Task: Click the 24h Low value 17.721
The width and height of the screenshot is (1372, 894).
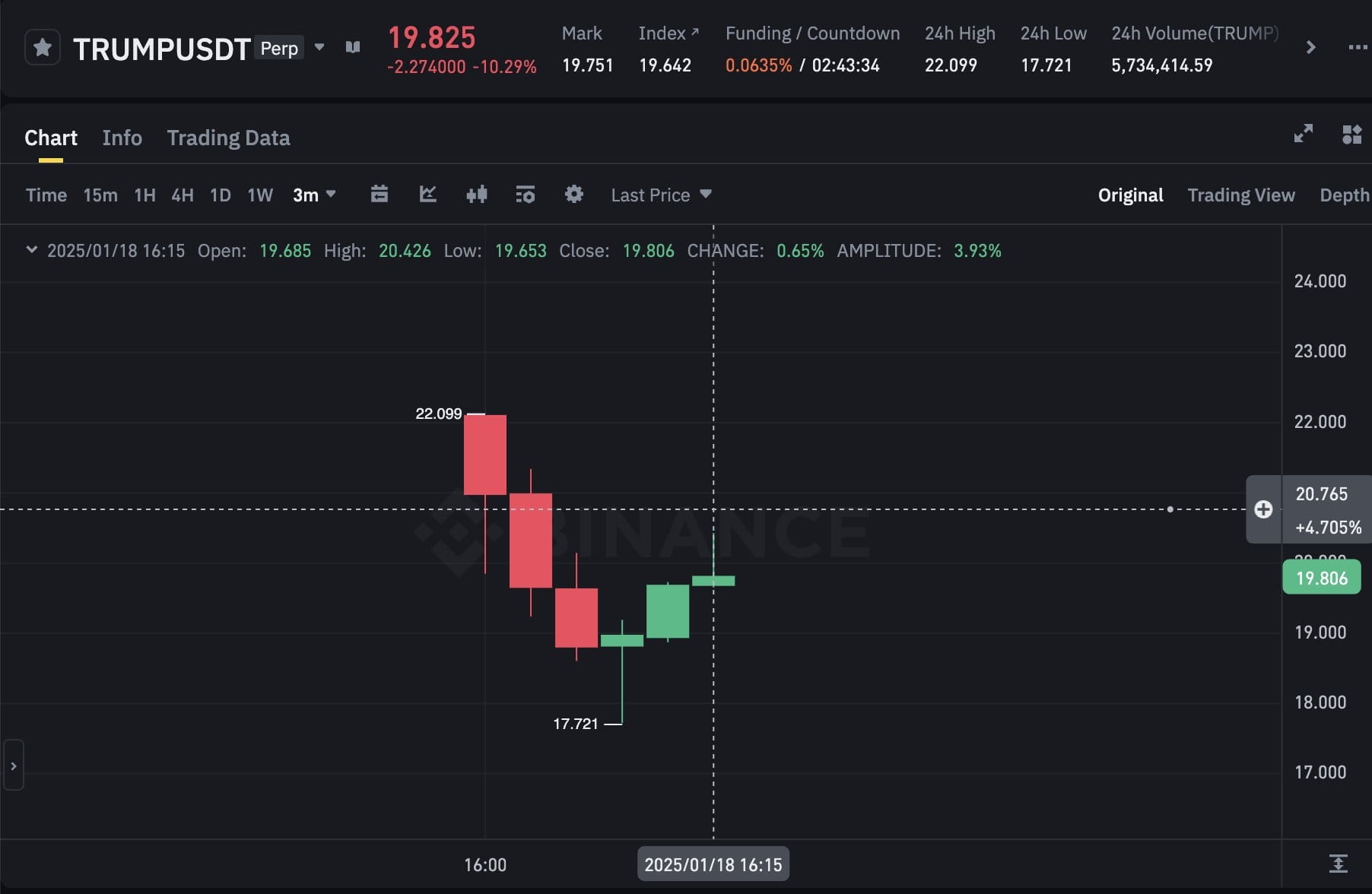Action: pyautogui.click(x=1046, y=65)
